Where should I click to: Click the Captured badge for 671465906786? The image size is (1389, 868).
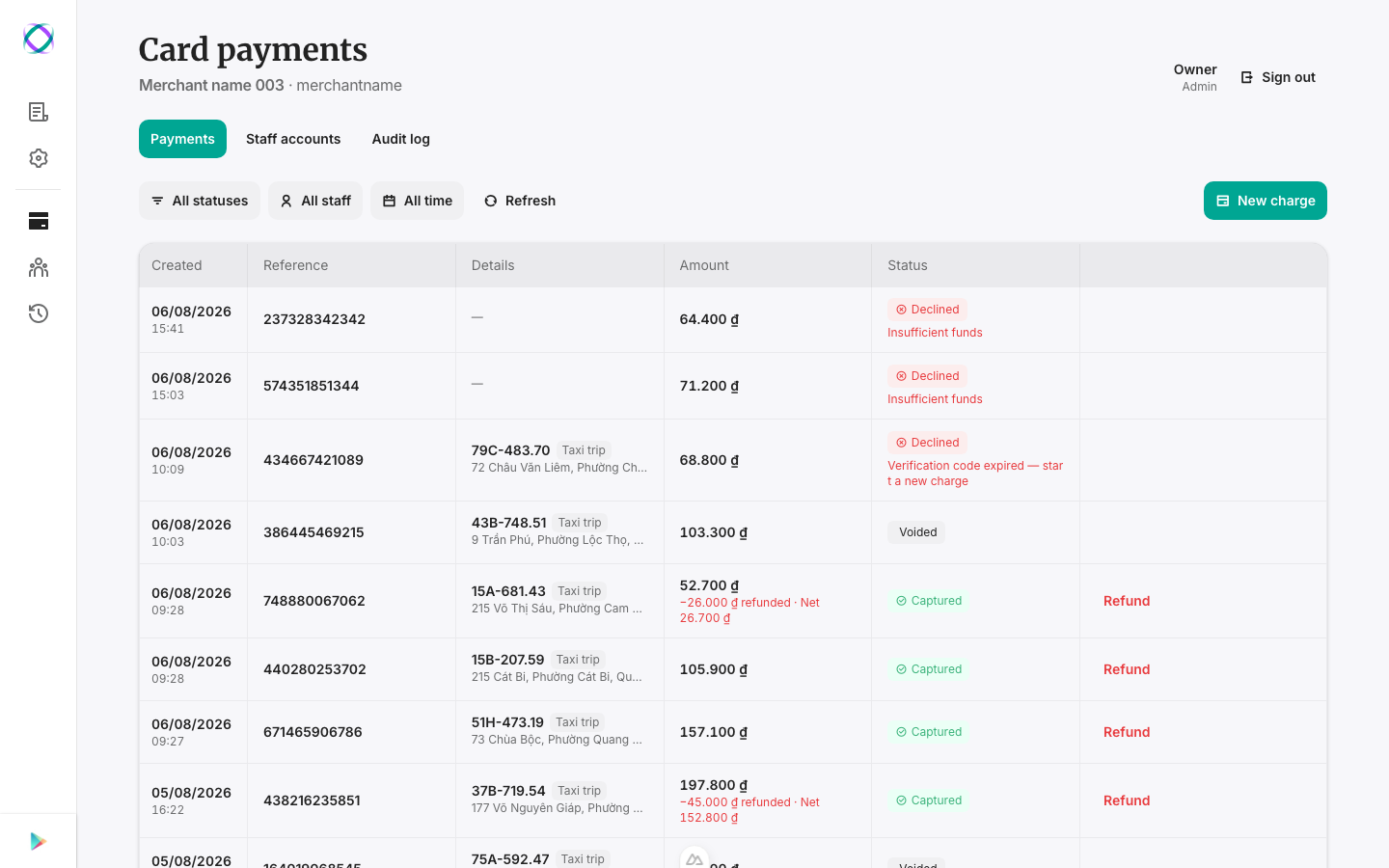coord(928,732)
